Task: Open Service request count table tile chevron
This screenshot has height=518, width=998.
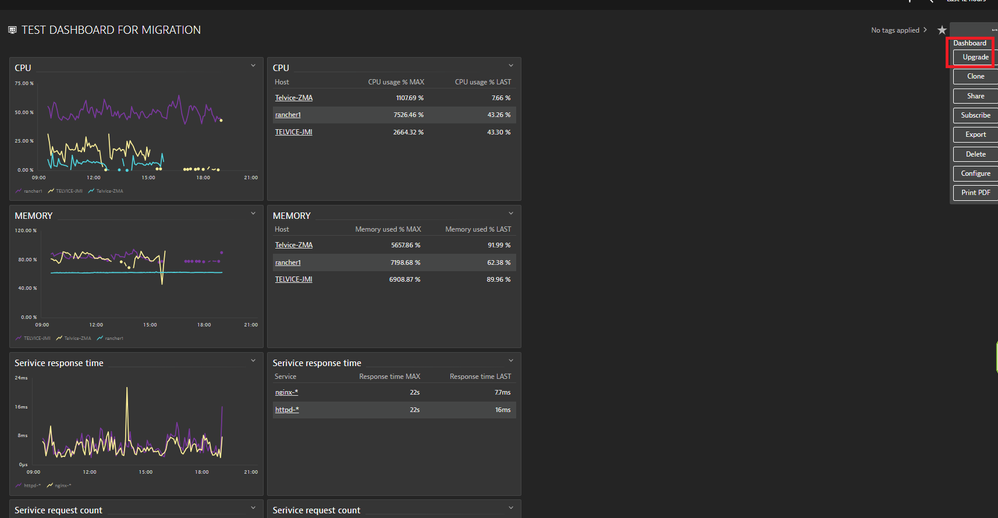Action: point(510,508)
